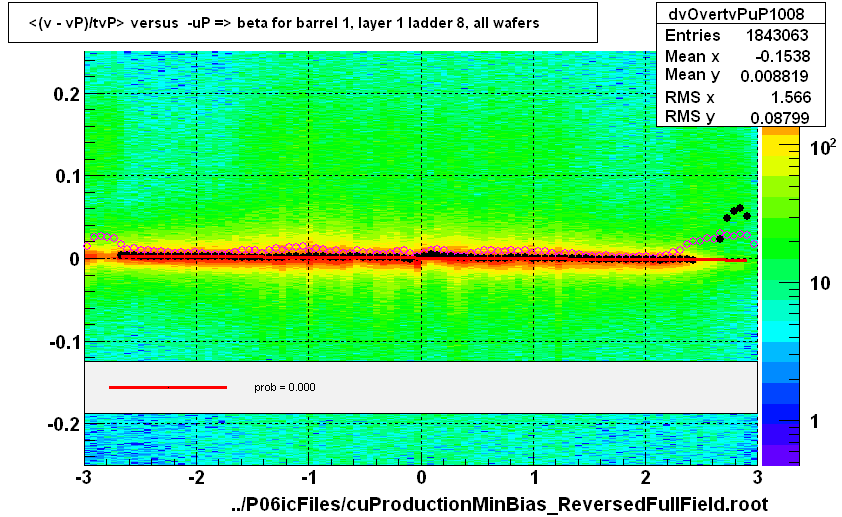The width and height of the screenshot is (842, 517).
Task: Click the x-axis label 3
Action: (x=758, y=477)
